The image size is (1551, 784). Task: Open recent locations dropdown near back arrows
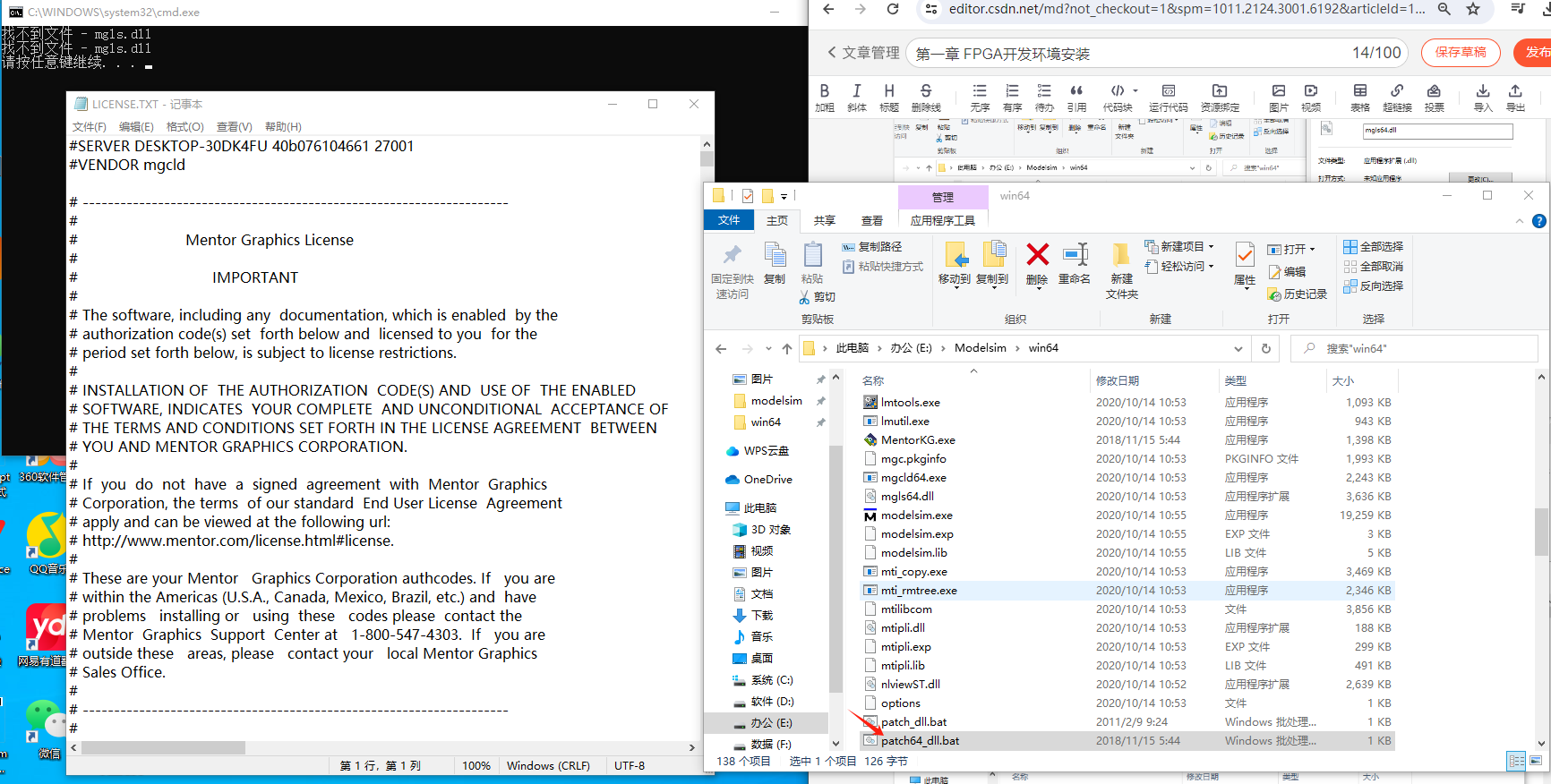click(769, 348)
